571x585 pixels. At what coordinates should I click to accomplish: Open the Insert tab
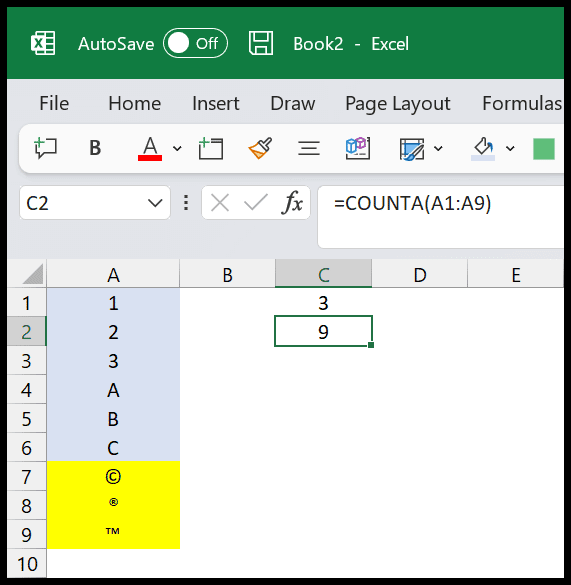click(x=216, y=103)
